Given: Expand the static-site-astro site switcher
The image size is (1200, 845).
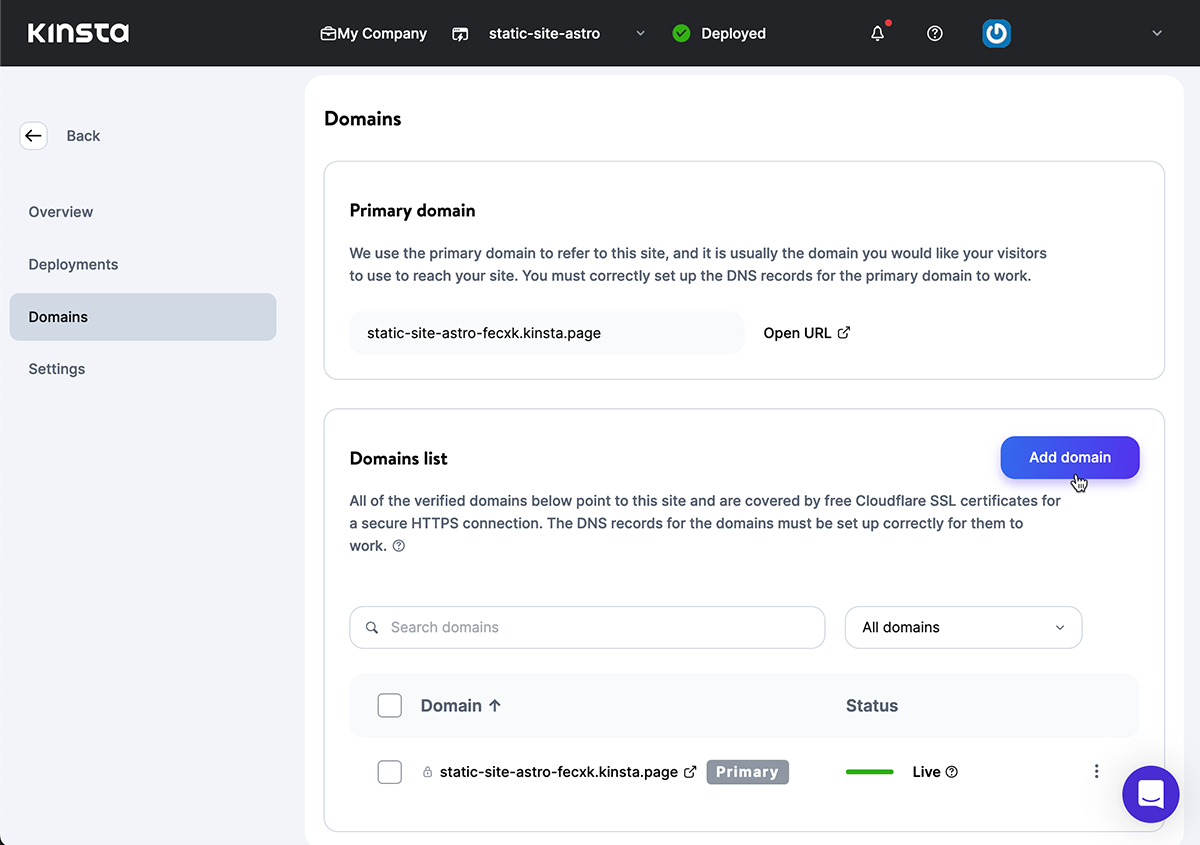Looking at the screenshot, I should pos(640,33).
